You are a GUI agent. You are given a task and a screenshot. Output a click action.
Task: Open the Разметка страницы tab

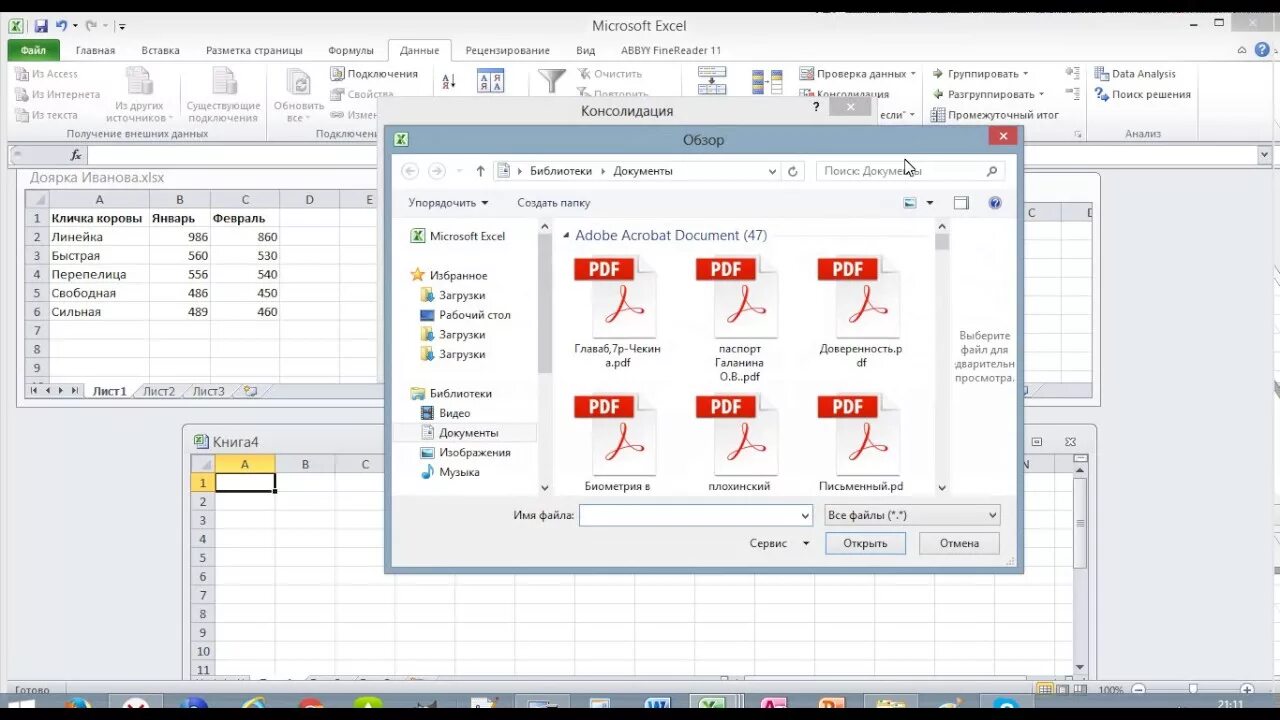(254, 50)
